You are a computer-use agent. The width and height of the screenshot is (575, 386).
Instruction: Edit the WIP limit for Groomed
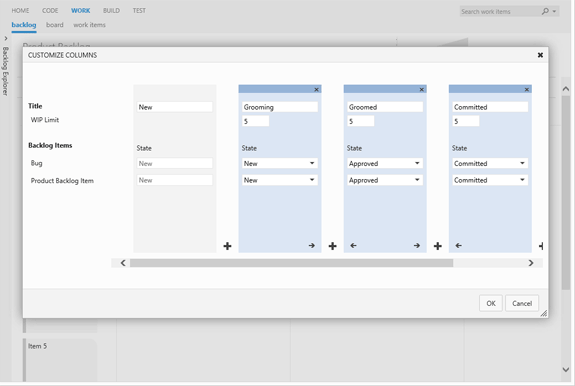pos(360,121)
